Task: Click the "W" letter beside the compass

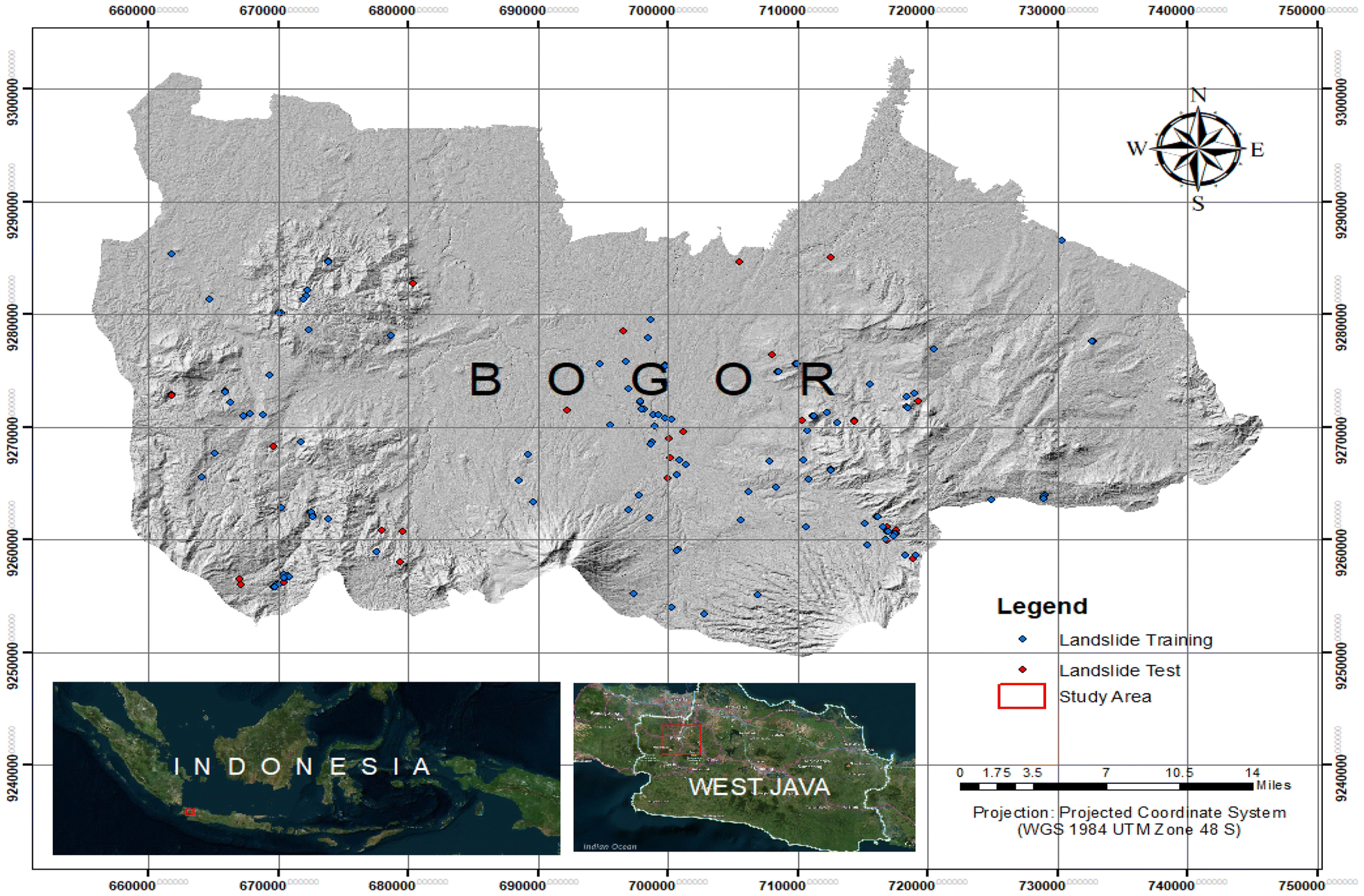Action: pyautogui.click(x=1137, y=149)
